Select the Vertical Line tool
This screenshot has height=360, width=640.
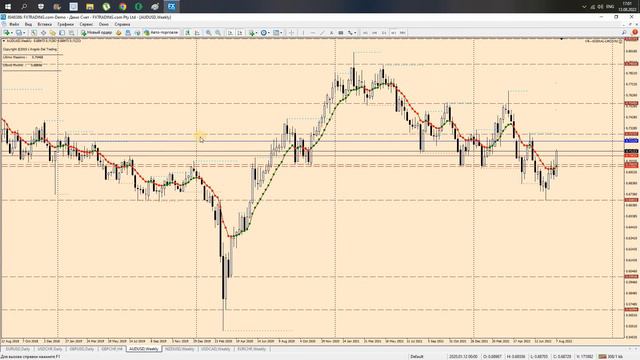303,33
